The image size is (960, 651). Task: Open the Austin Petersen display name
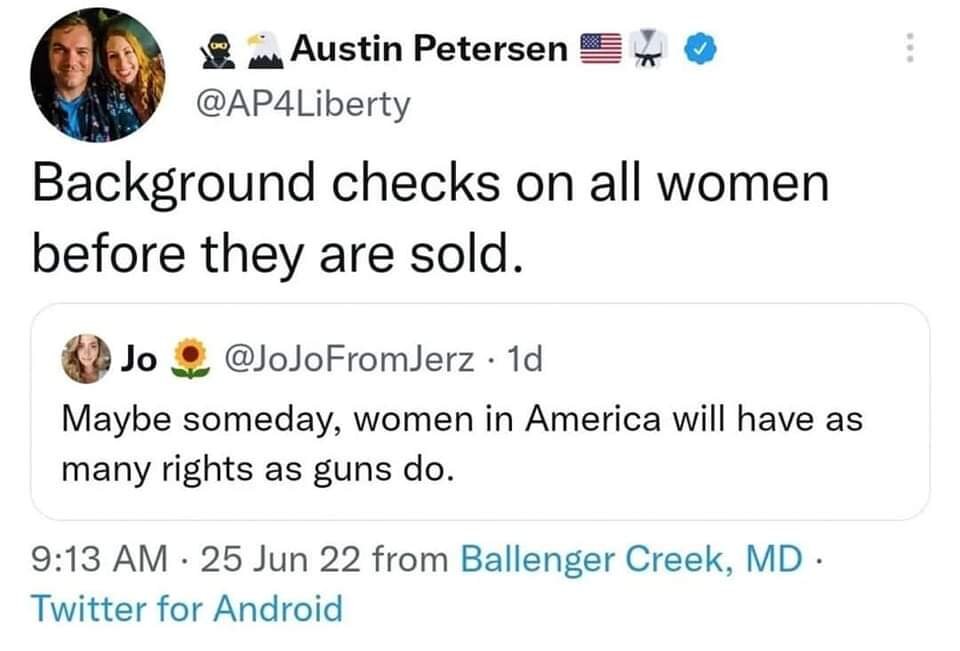click(430, 48)
